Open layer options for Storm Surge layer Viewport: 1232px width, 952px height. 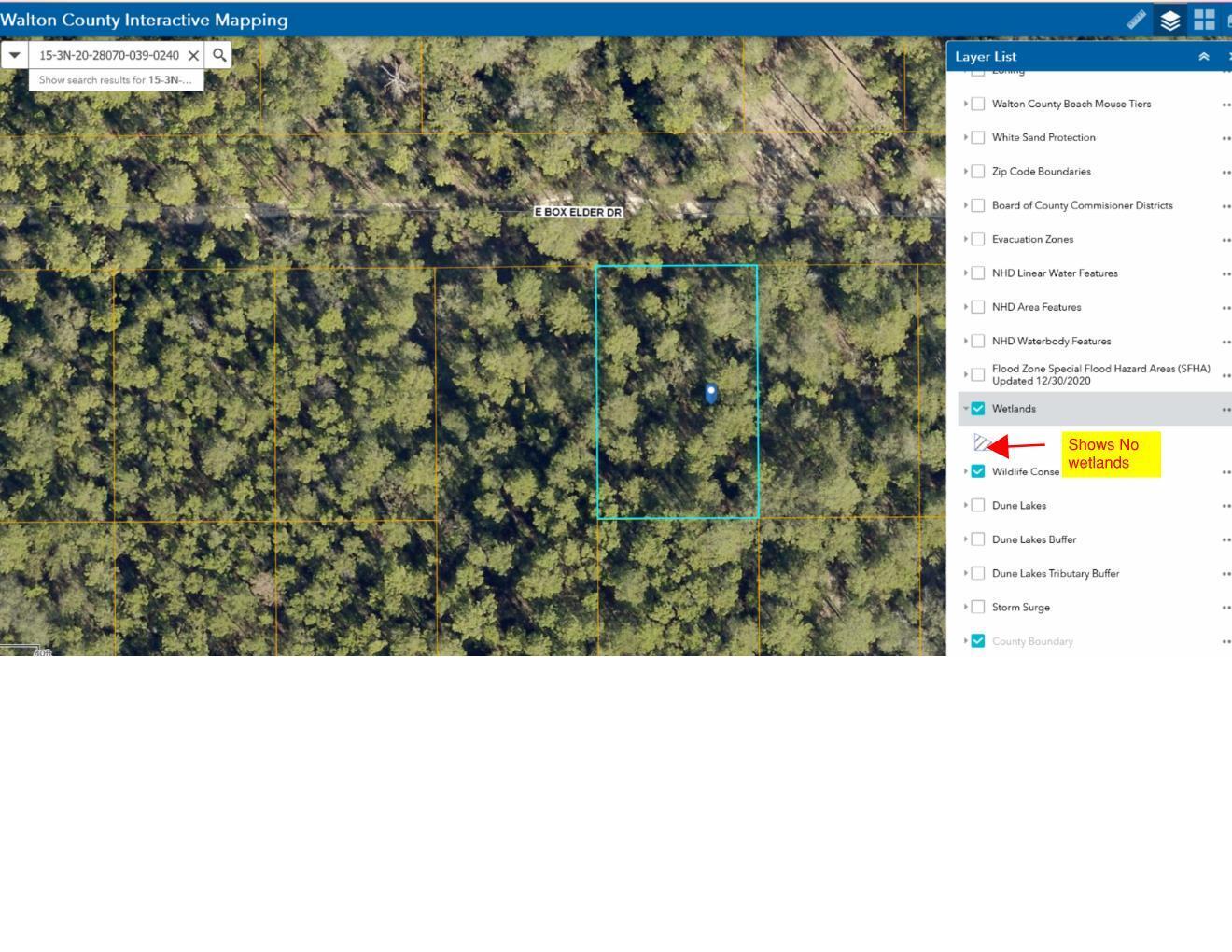[1228, 607]
